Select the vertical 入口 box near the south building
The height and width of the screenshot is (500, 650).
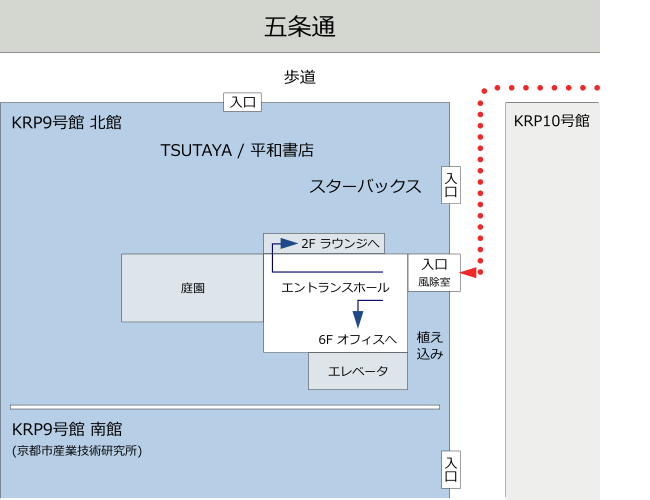click(x=451, y=469)
